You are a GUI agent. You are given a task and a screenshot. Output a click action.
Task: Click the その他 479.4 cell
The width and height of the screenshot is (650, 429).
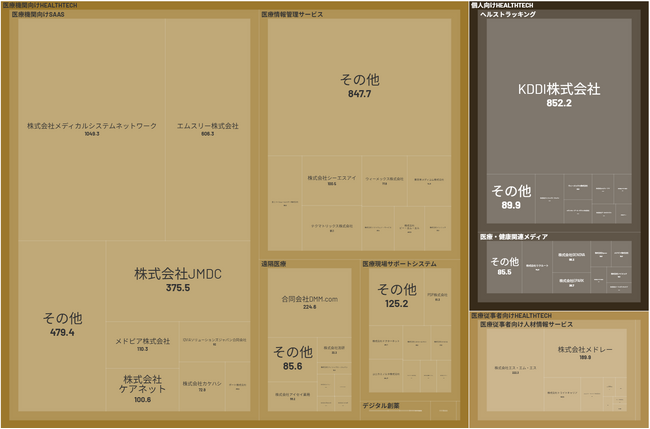pos(62,326)
